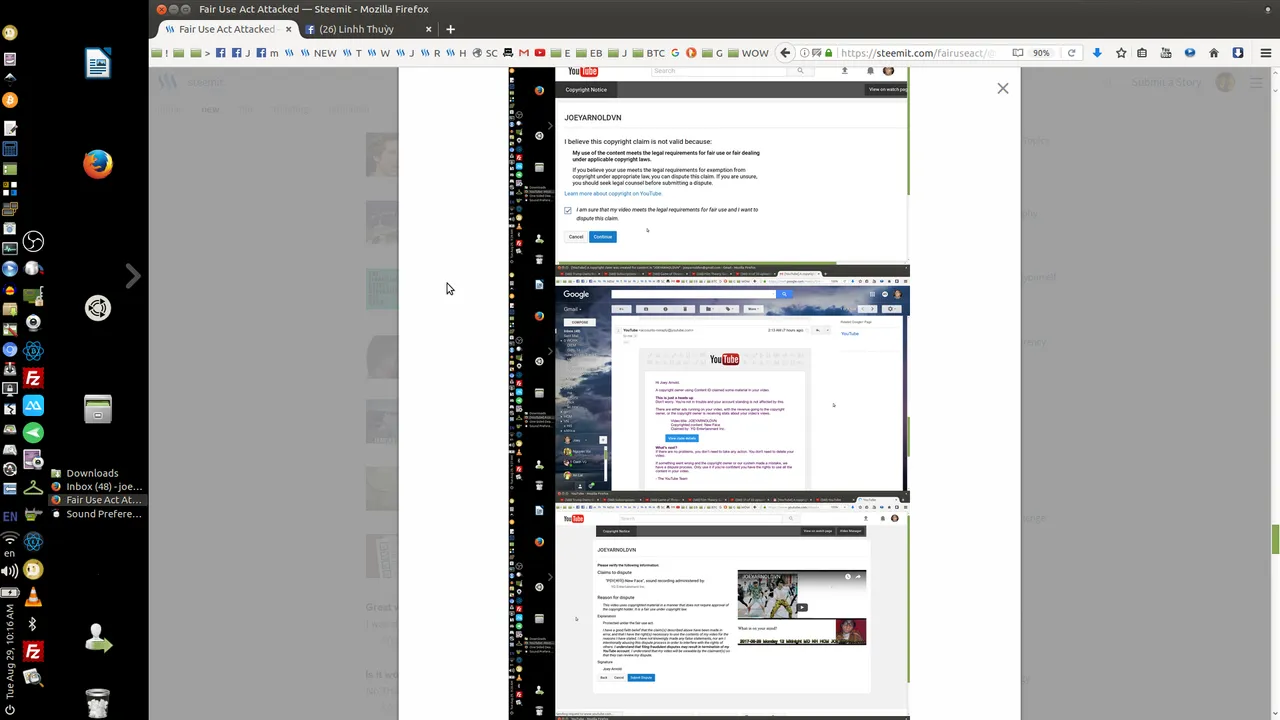
Task: Open the VLC media player cone icon
Action: tap(33, 598)
